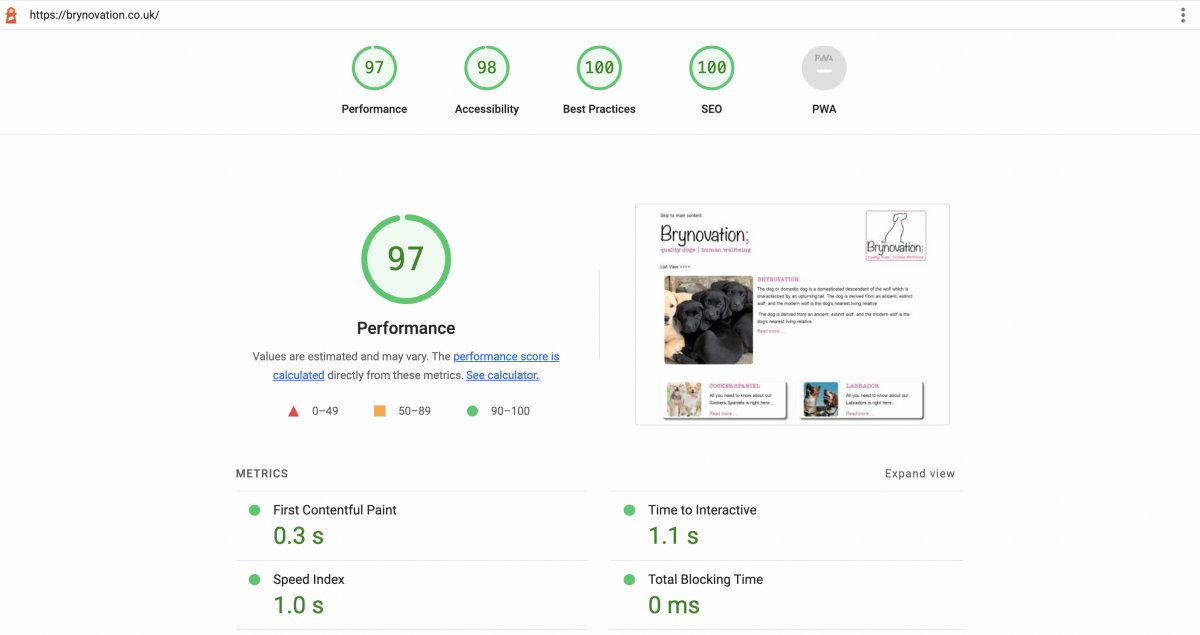The image size is (1200, 635).
Task: Select the Accessibility score gauge
Action: click(x=487, y=69)
